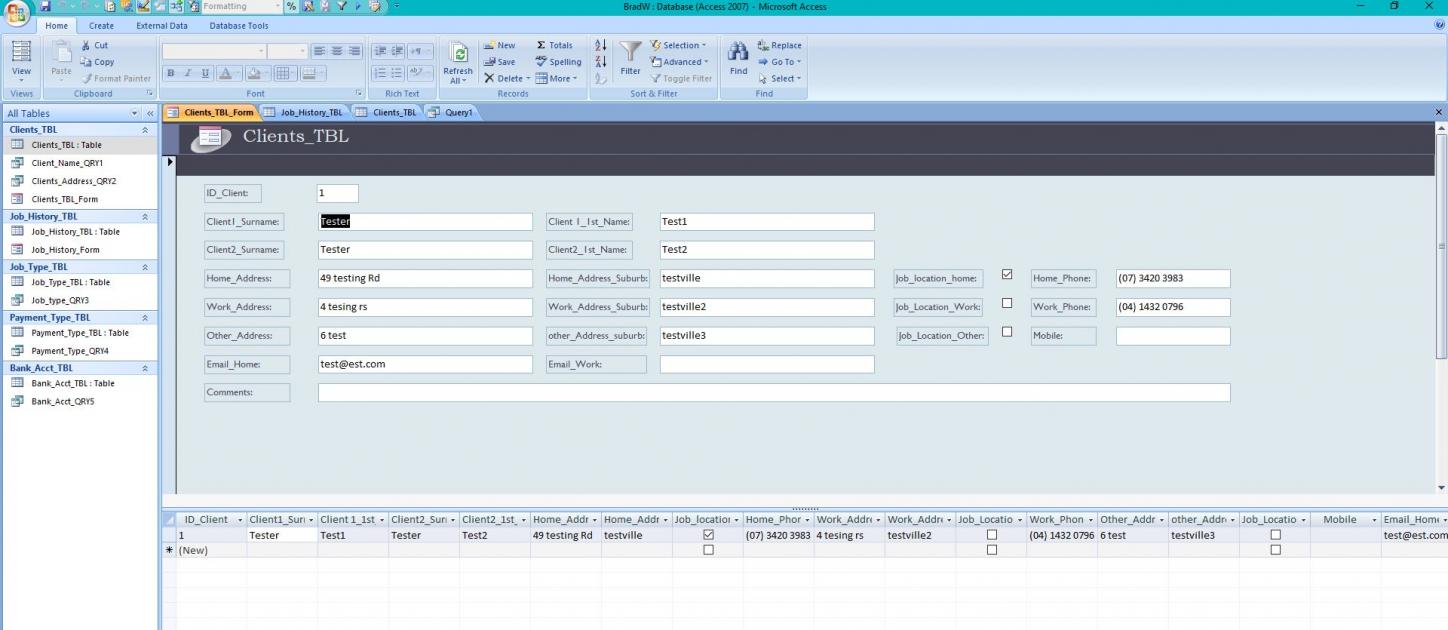Tick the Job_Location_Other checkbox in form
The height and width of the screenshot is (630, 1448).
(1007, 332)
